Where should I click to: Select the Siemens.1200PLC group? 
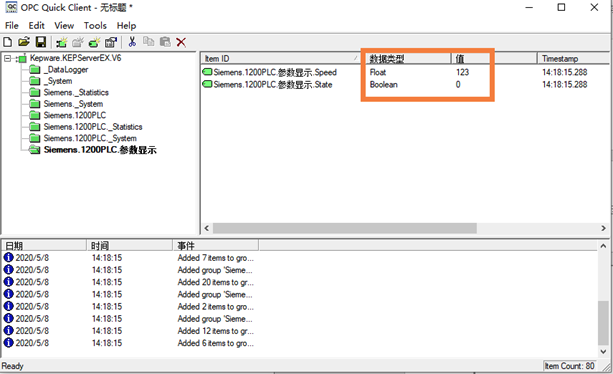pyautogui.click(x=75, y=115)
